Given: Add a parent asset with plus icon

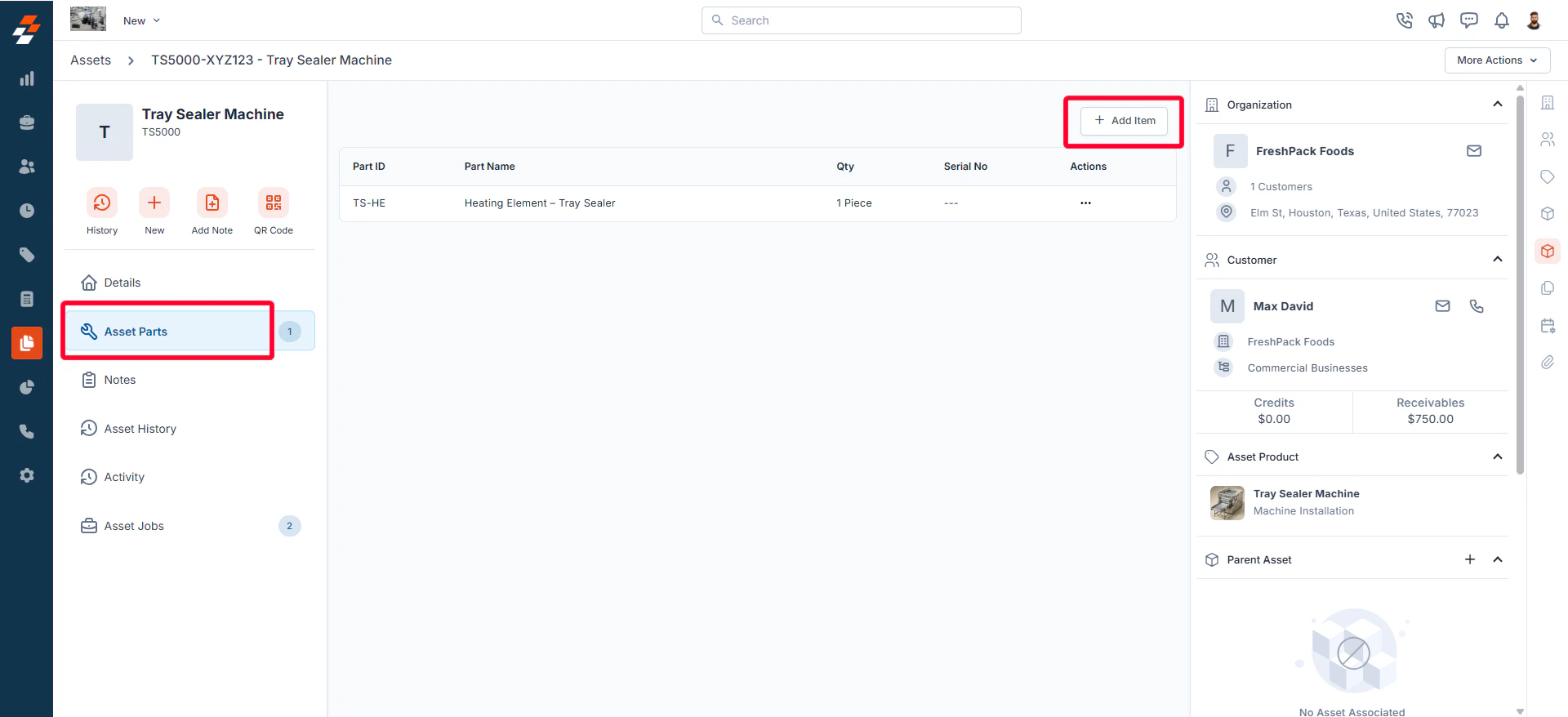Looking at the screenshot, I should [1470, 559].
